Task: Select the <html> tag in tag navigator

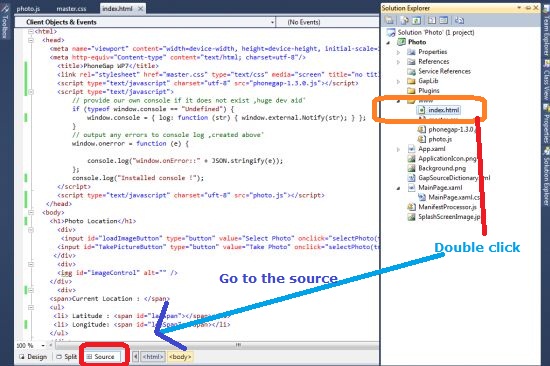Action: 153,357
